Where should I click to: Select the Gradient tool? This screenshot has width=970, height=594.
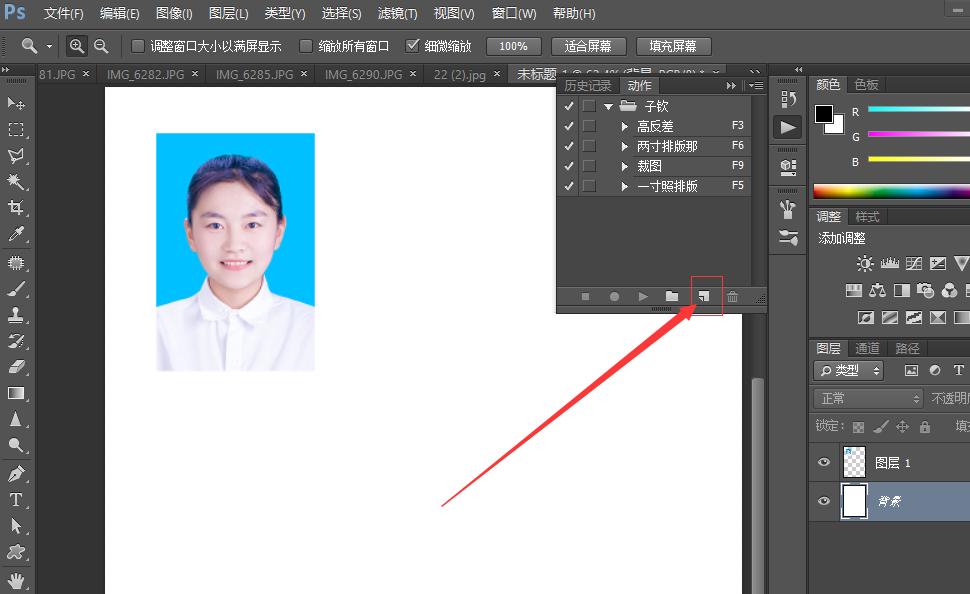pos(14,392)
